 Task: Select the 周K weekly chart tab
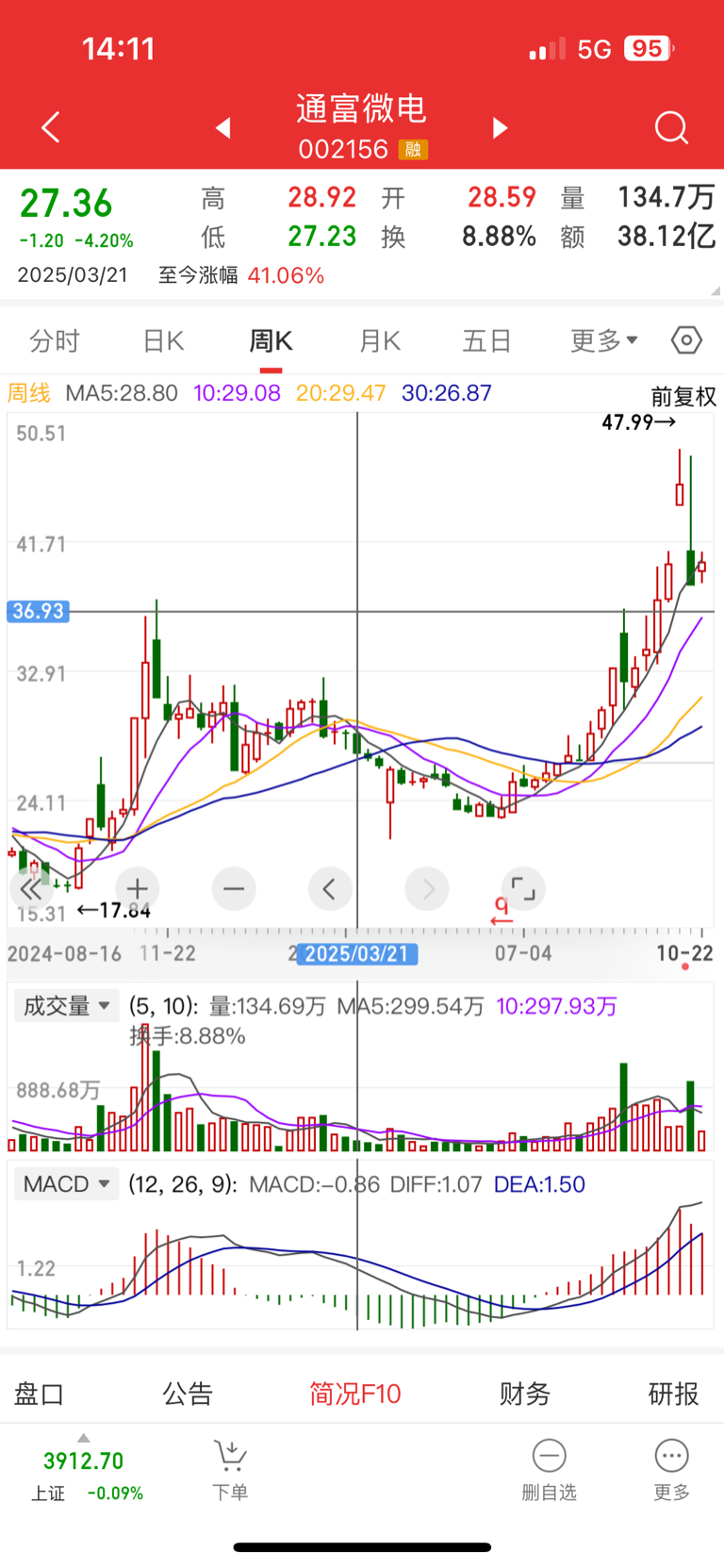pyautogui.click(x=271, y=340)
